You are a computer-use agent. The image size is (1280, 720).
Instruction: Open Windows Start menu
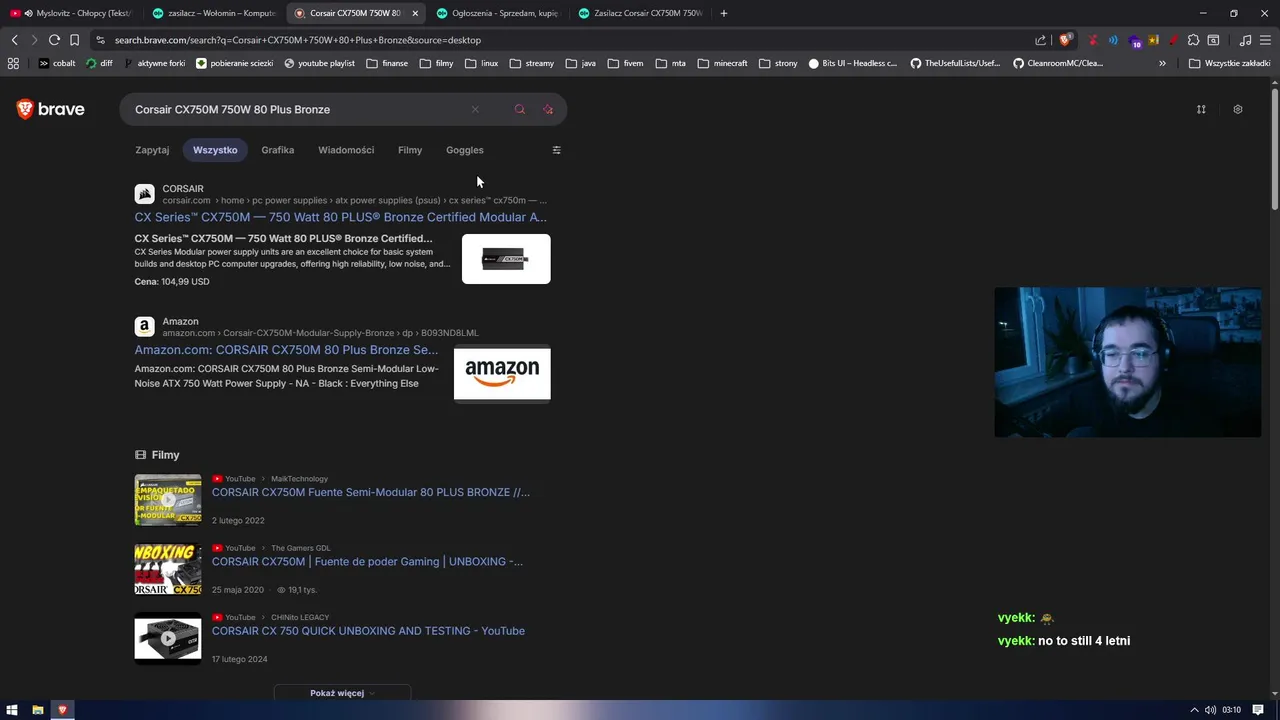point(12,710)
